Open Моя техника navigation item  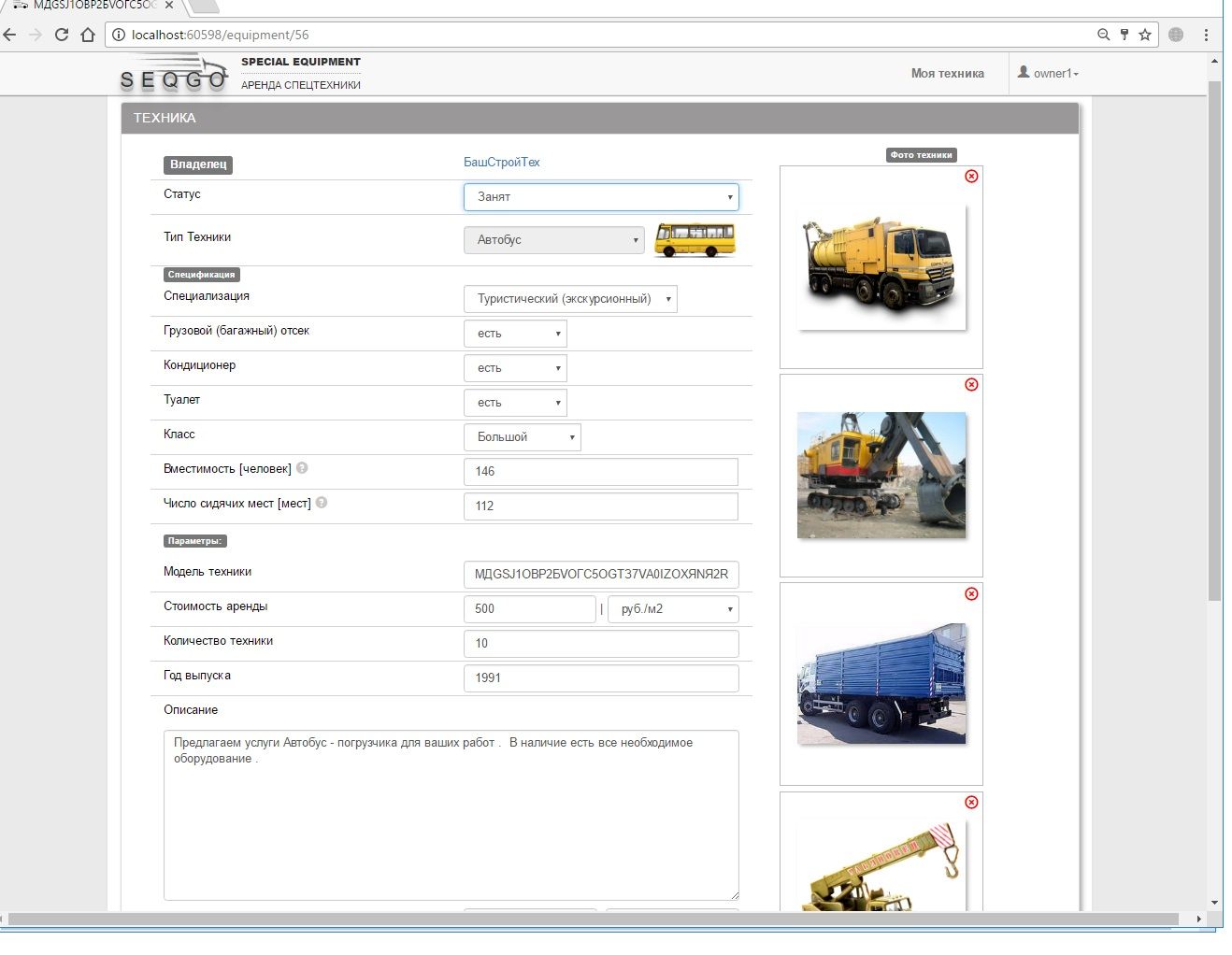tap(947, 73)
